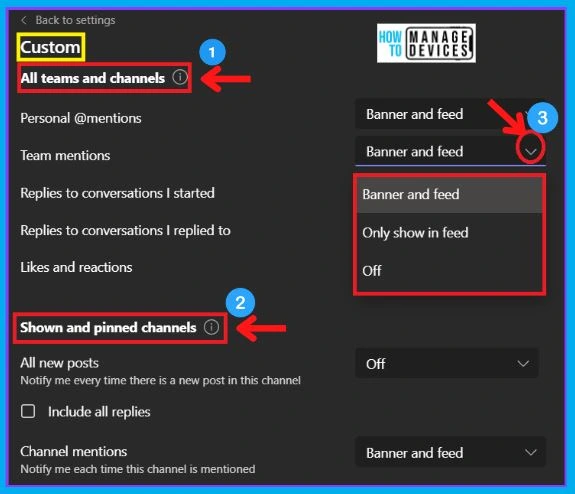Click 'Notify me every time there is a new post' text

tap(161, 380)
